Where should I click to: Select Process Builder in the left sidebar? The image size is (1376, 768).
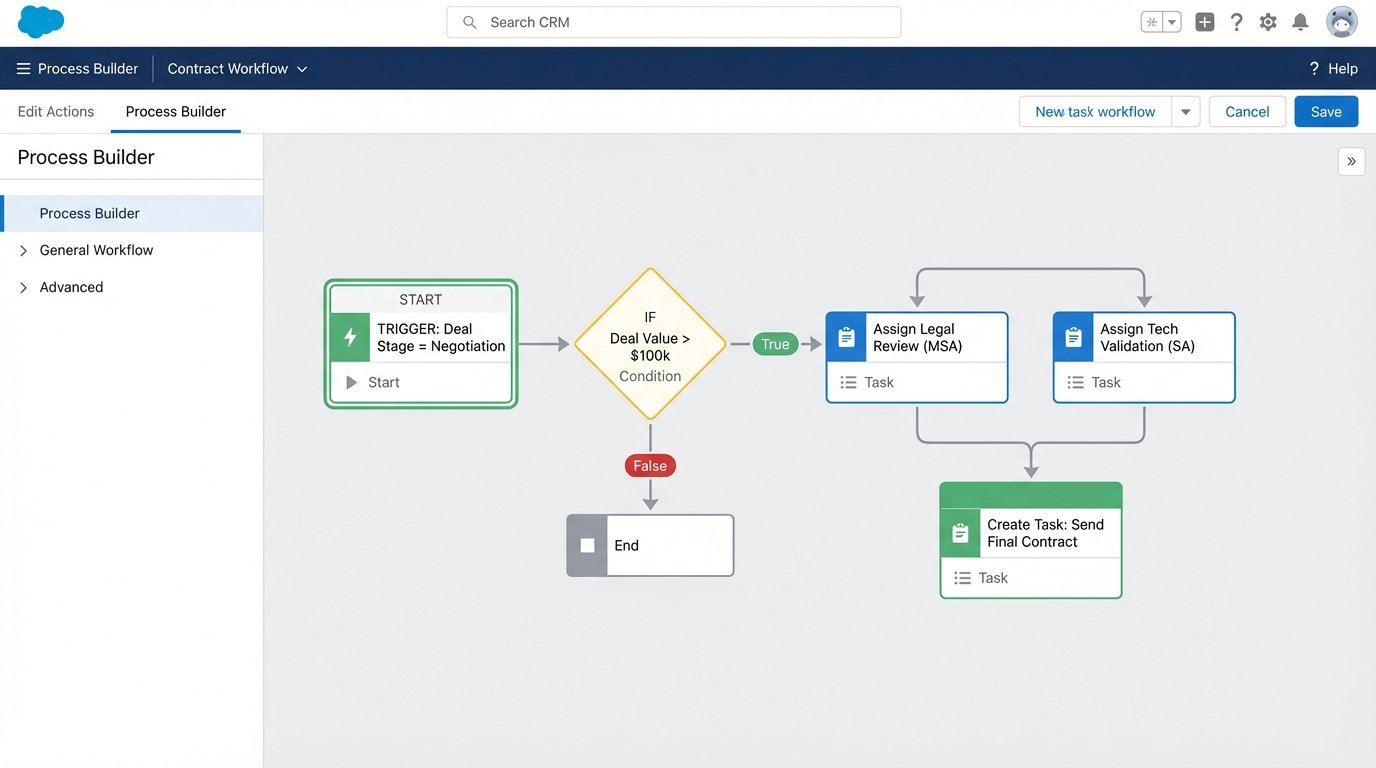[88, 213]
